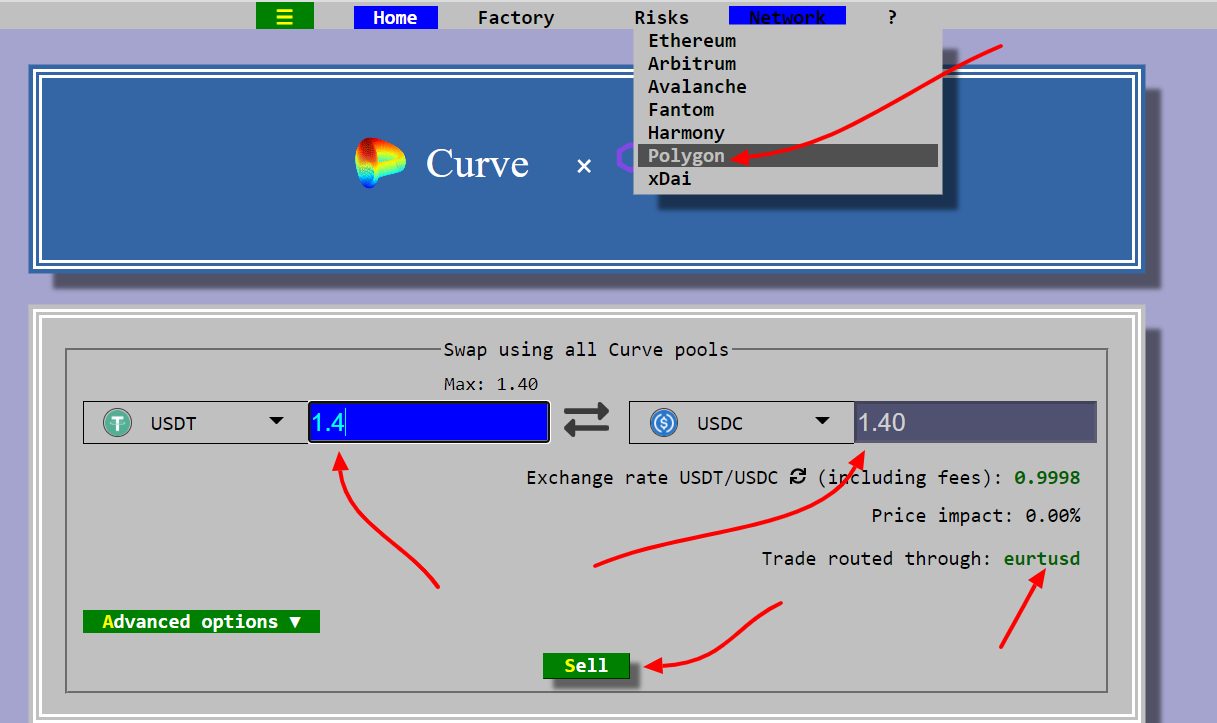Click the USDC coin icon
Viewport: 1217px width, 723px height.
click(664, 423)
